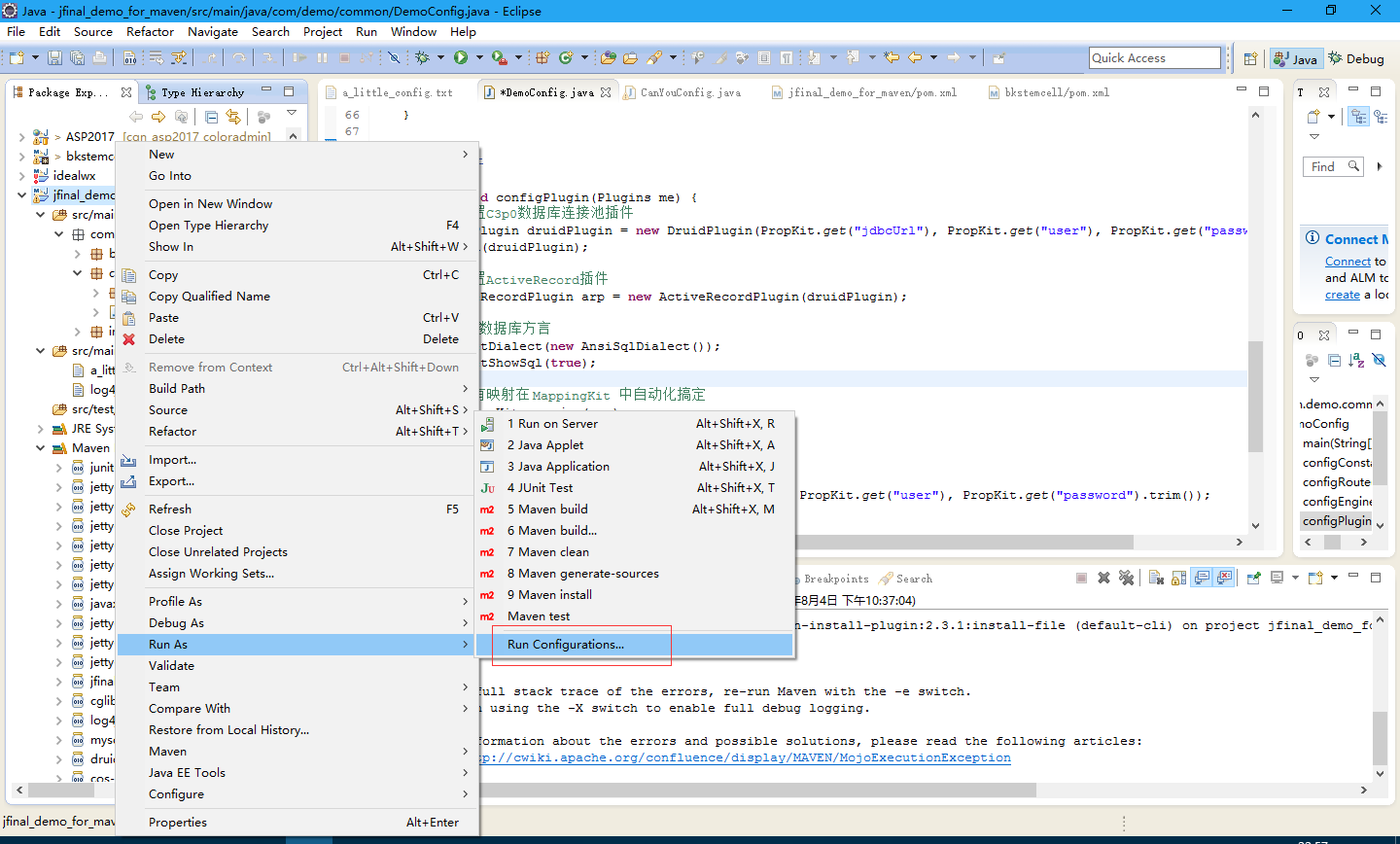Collapse the Maven Dependencies tree node
Screen dimensions: 1400x844
[40, 448]
